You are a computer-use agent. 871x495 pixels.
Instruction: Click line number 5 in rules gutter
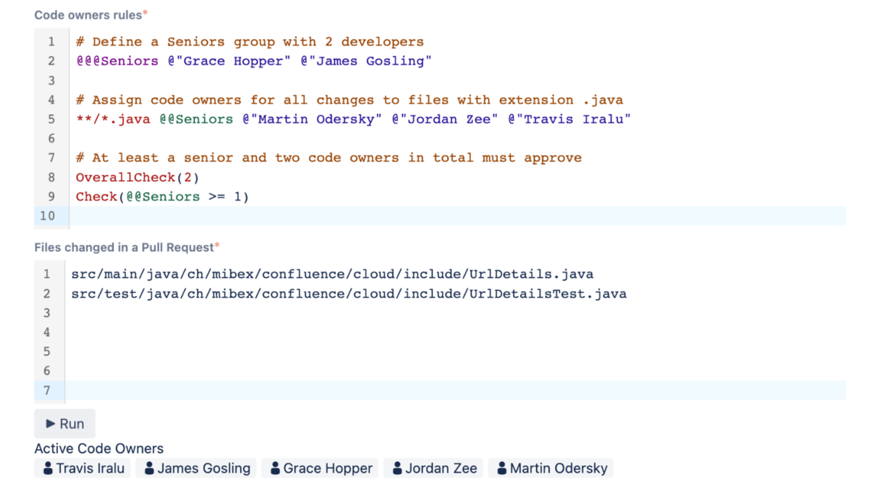click(51, 119)
